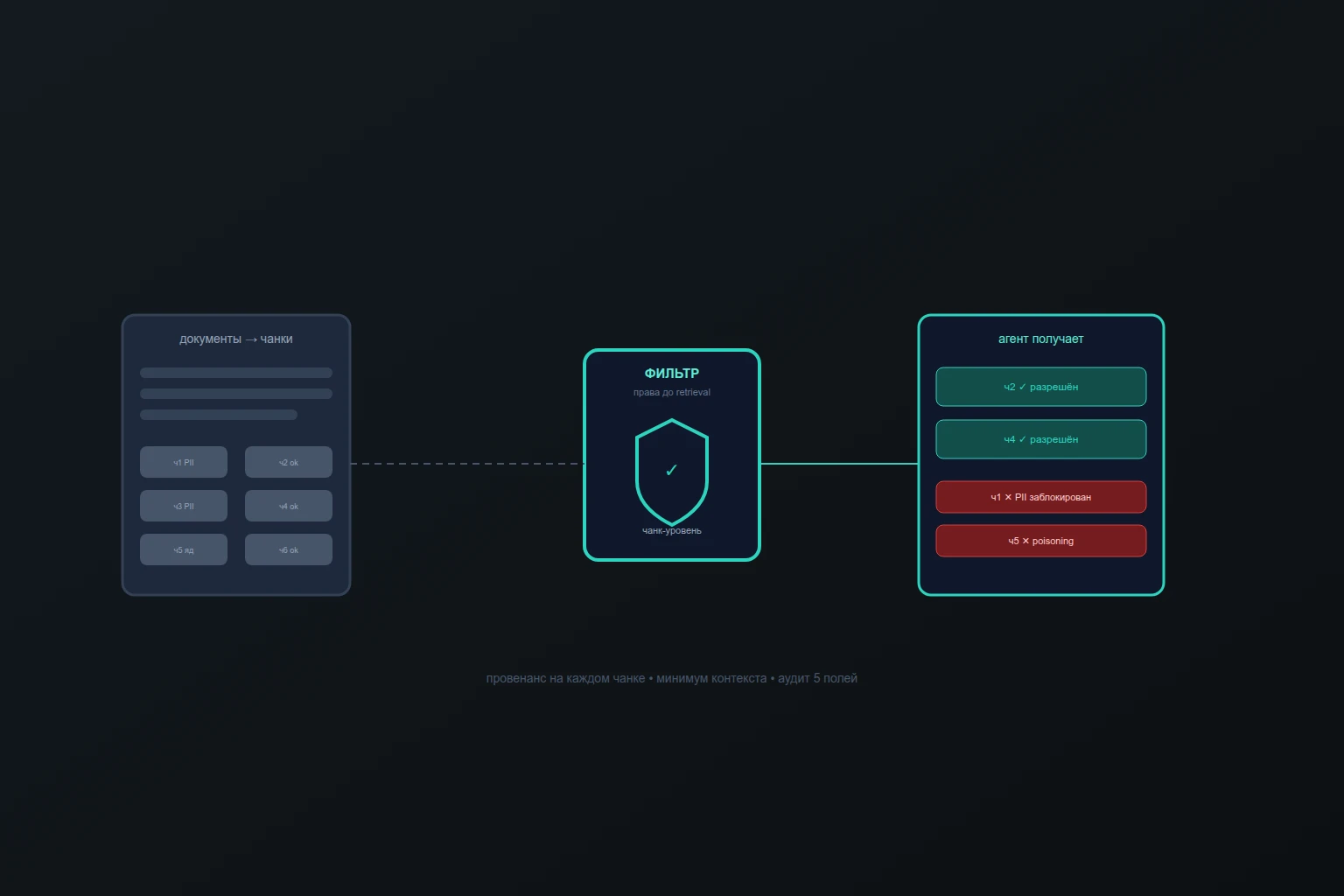Select the "ч2 ok" chunk tile
The height and width of the screenshot is (896, 1344).
[x=289, y=462]
